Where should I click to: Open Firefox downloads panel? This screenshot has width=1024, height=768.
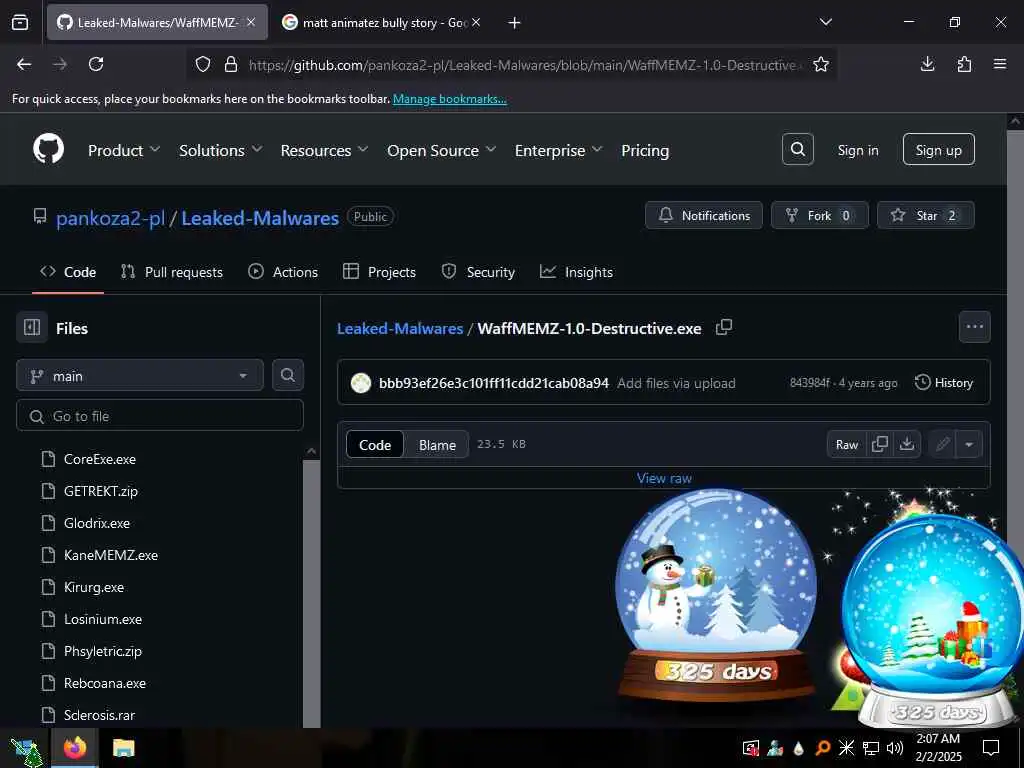point(927,64)
